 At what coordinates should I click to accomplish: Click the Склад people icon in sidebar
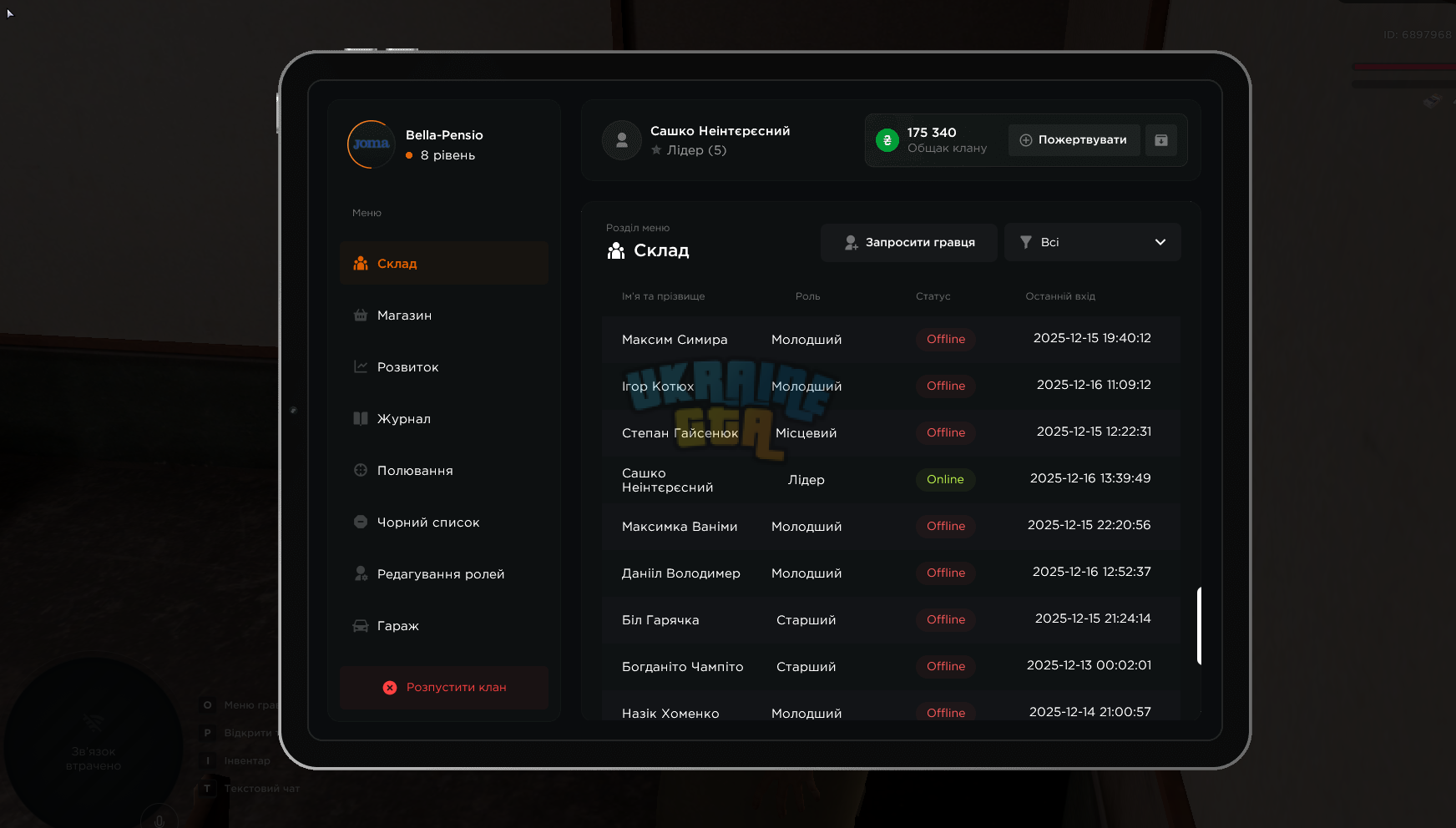pyautogui.click(x=361, y=264)
